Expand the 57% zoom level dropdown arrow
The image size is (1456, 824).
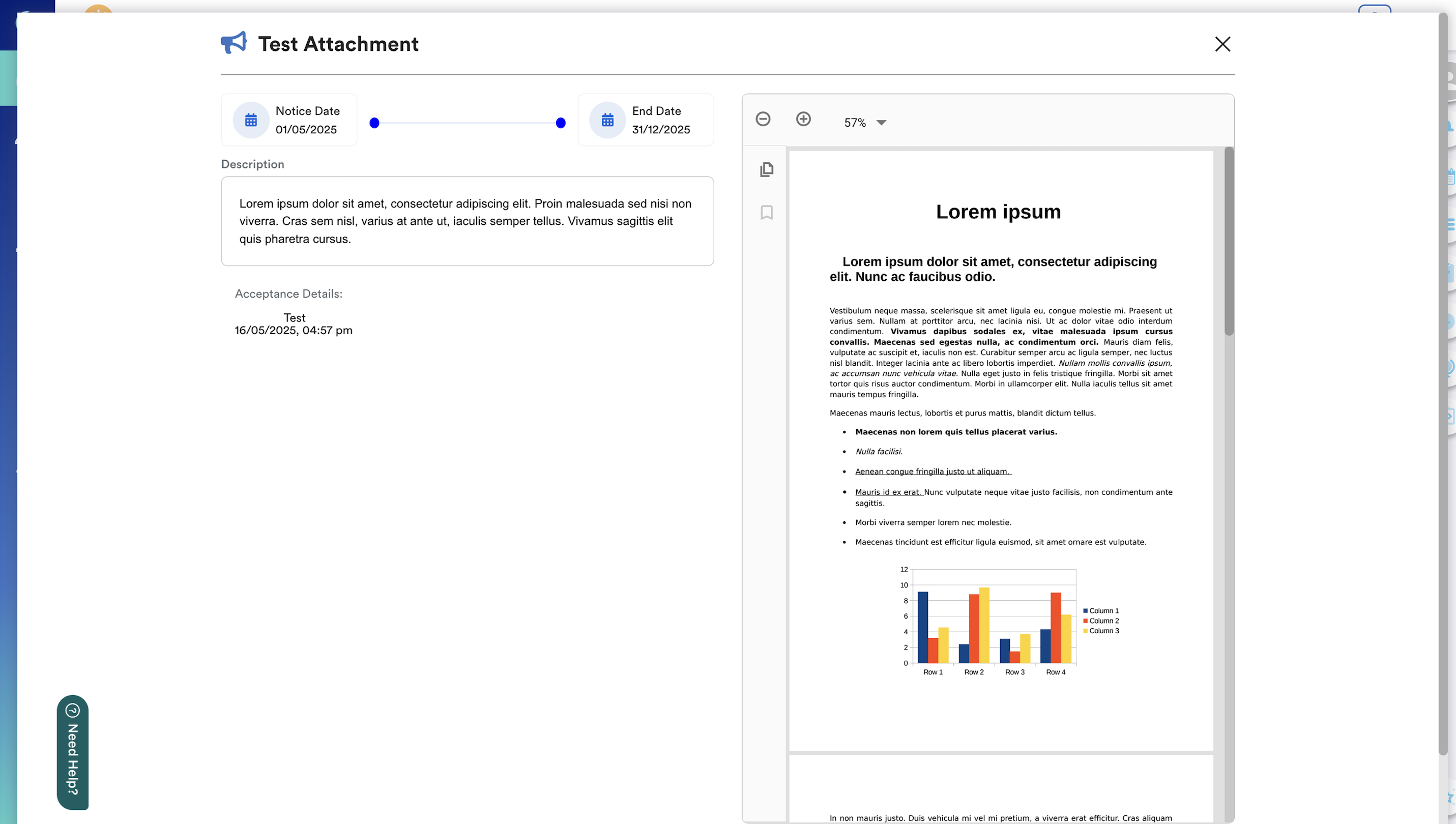(881, 123)
